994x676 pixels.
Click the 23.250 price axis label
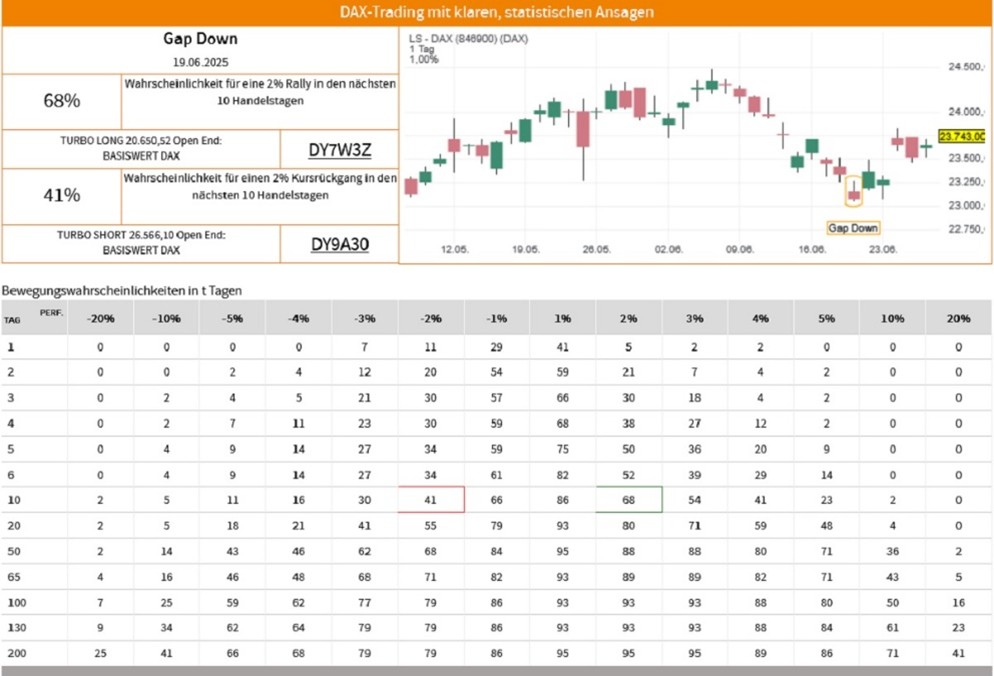(965, 182)
